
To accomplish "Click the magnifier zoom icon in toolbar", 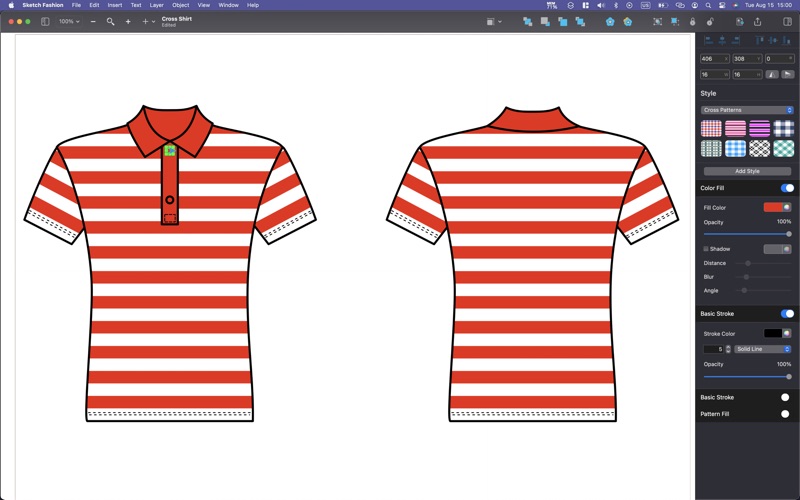I will [110, 21].
